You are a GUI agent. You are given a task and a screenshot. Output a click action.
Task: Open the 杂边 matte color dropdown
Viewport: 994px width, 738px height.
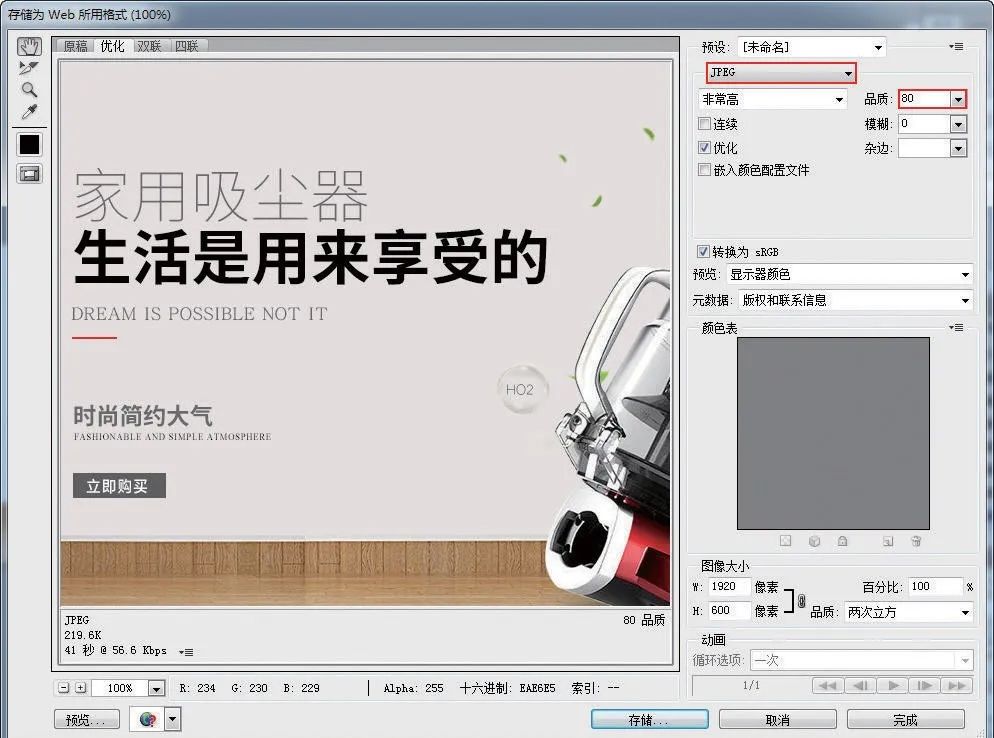click(x=958, y=148)
